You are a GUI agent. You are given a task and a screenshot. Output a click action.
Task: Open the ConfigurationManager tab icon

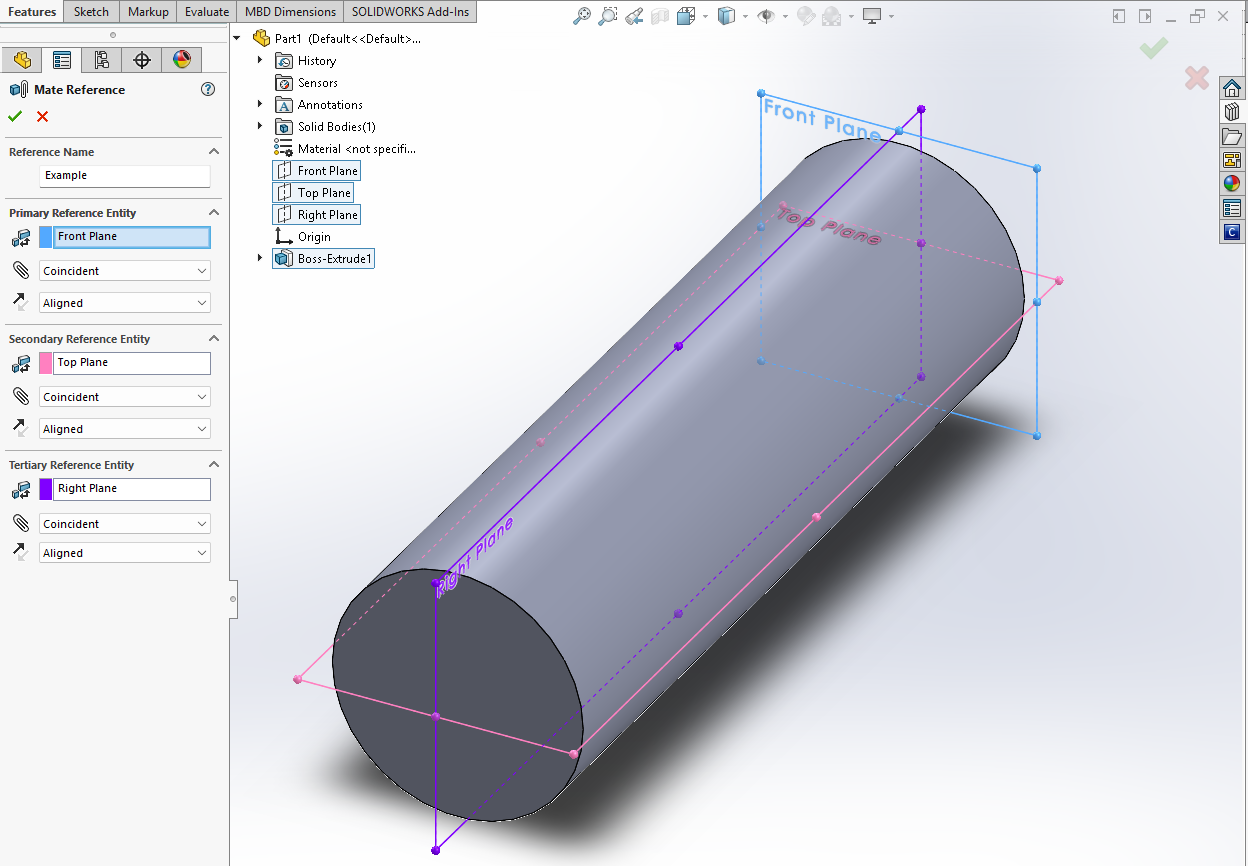click(x=102, y=60)
